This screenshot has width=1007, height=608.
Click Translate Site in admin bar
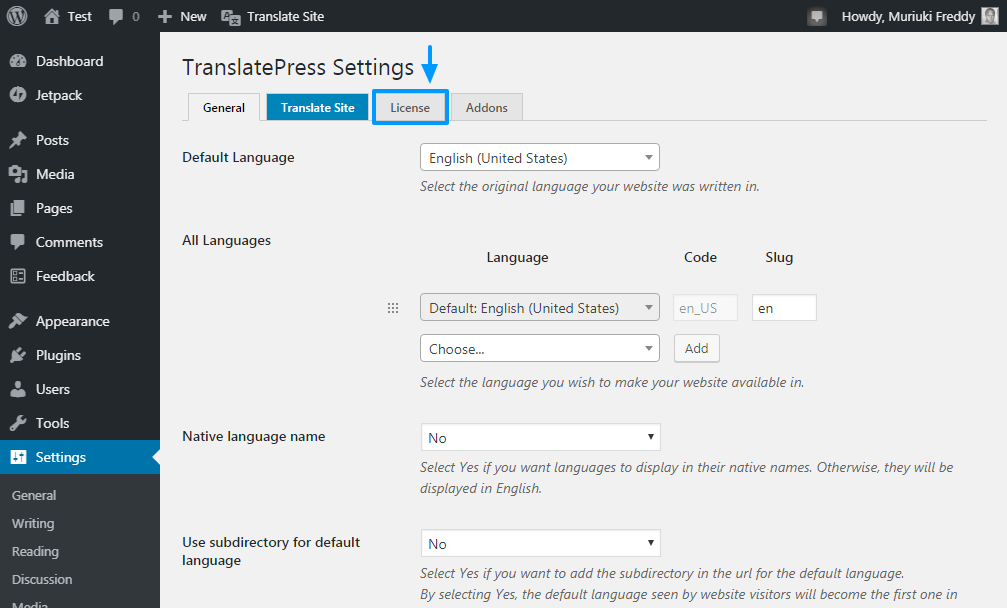pos(286,17)
